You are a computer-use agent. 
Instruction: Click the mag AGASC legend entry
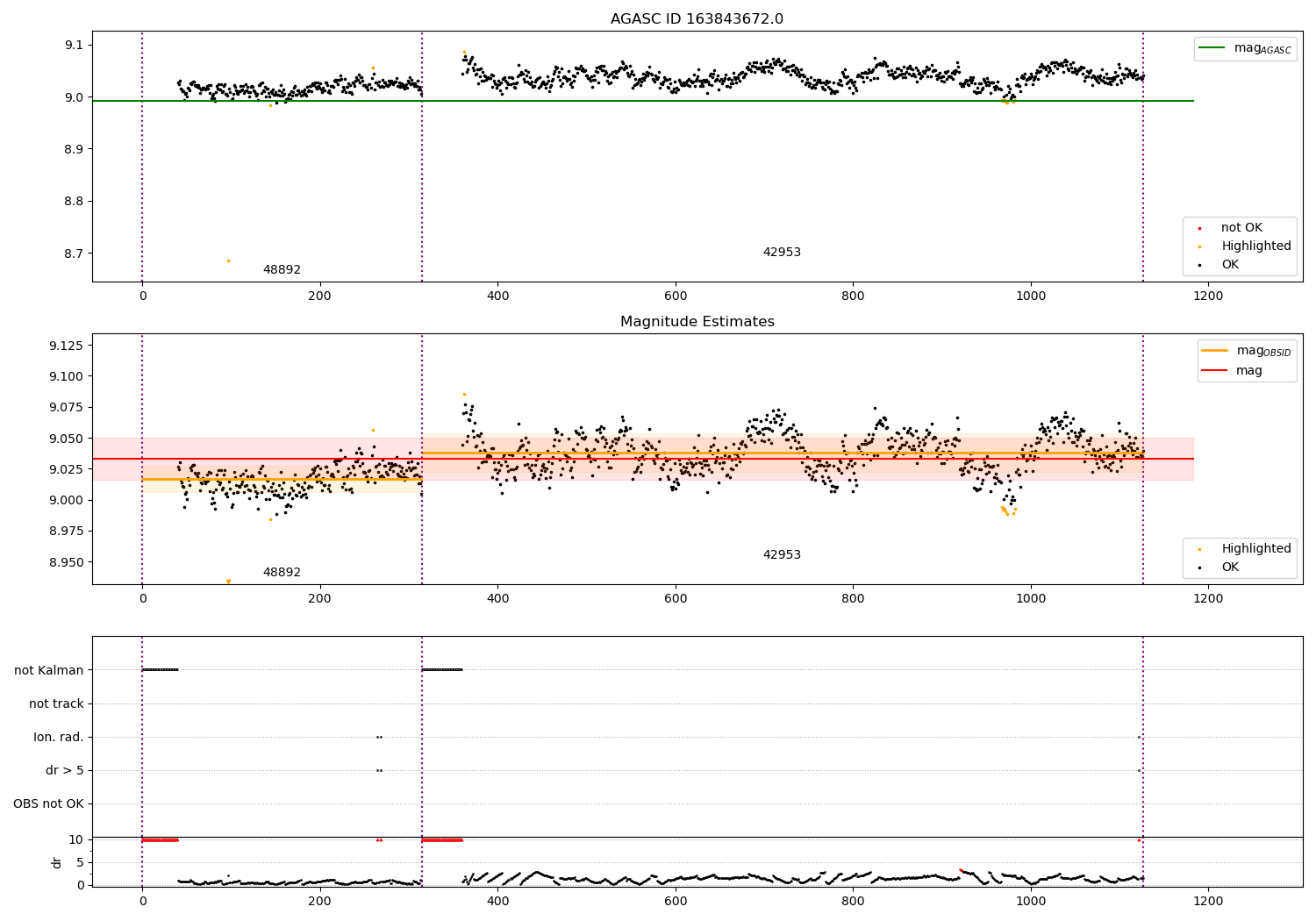coord(1245,48)
